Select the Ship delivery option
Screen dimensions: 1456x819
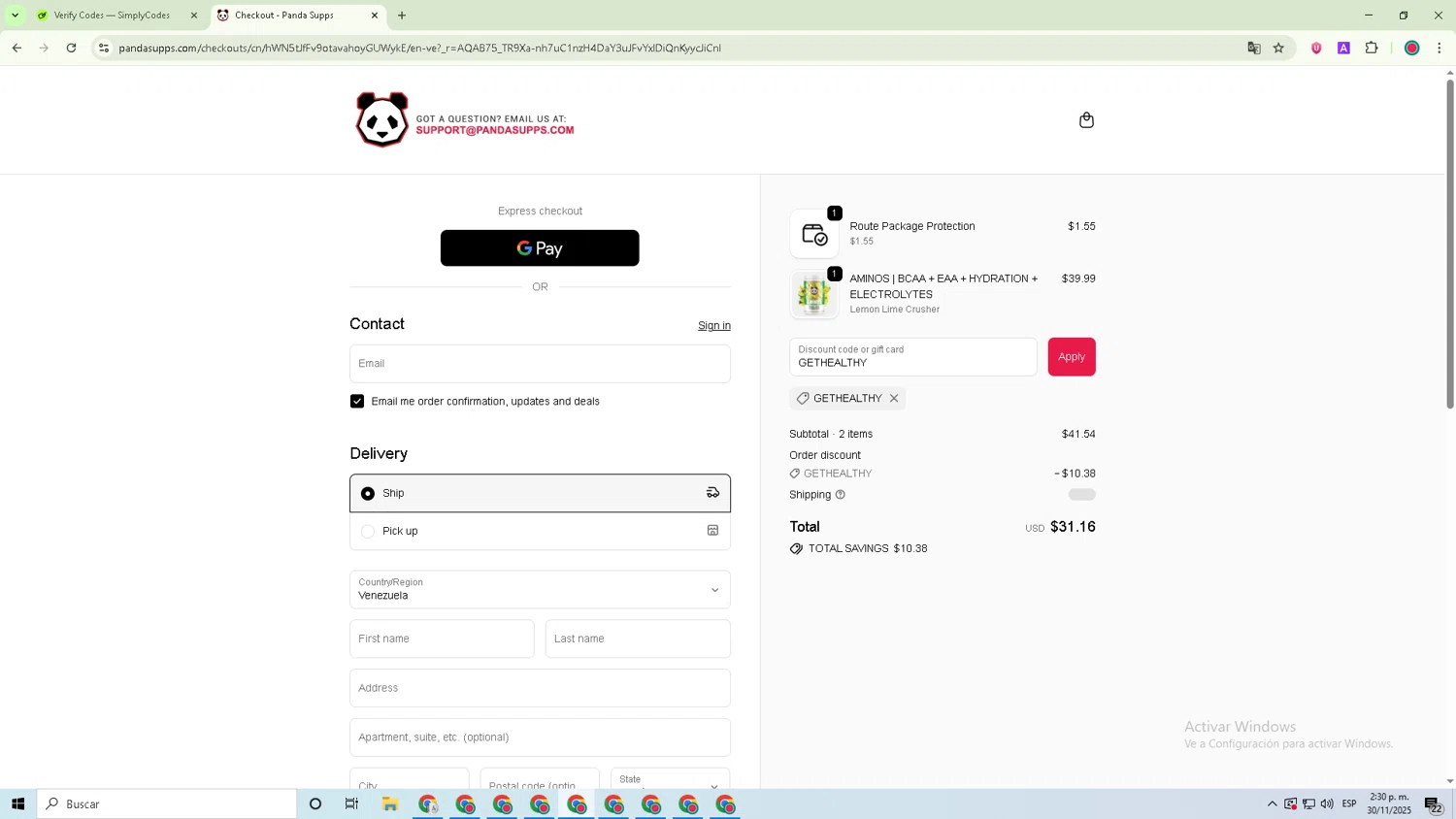pos(540,493)
